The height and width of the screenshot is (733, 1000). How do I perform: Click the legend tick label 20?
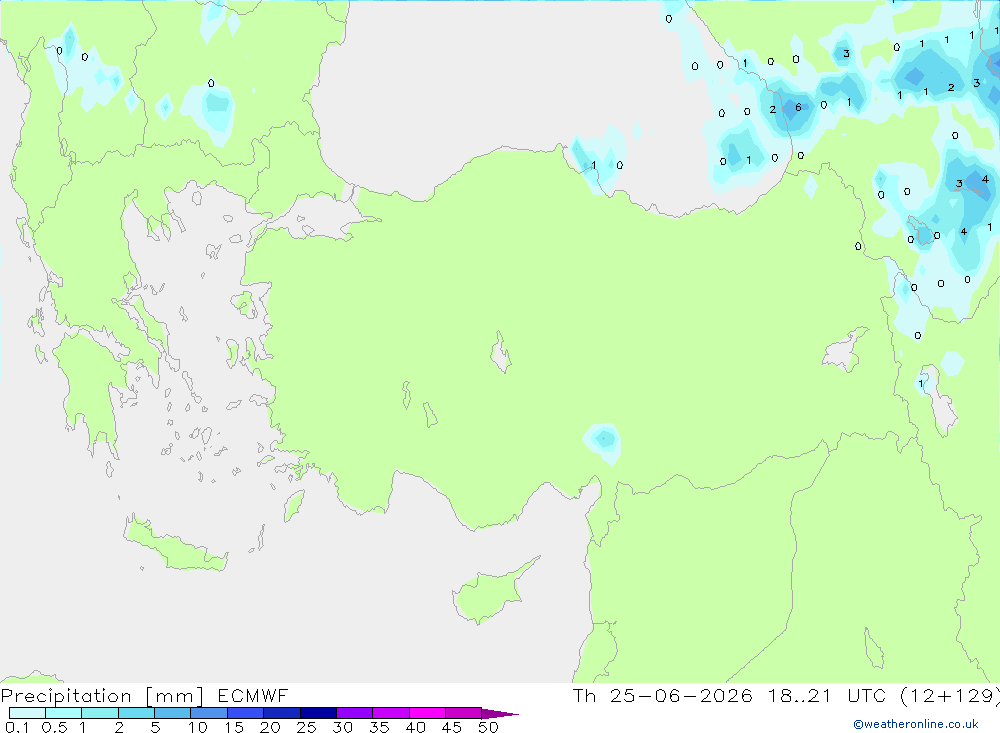tap(270, 727)
